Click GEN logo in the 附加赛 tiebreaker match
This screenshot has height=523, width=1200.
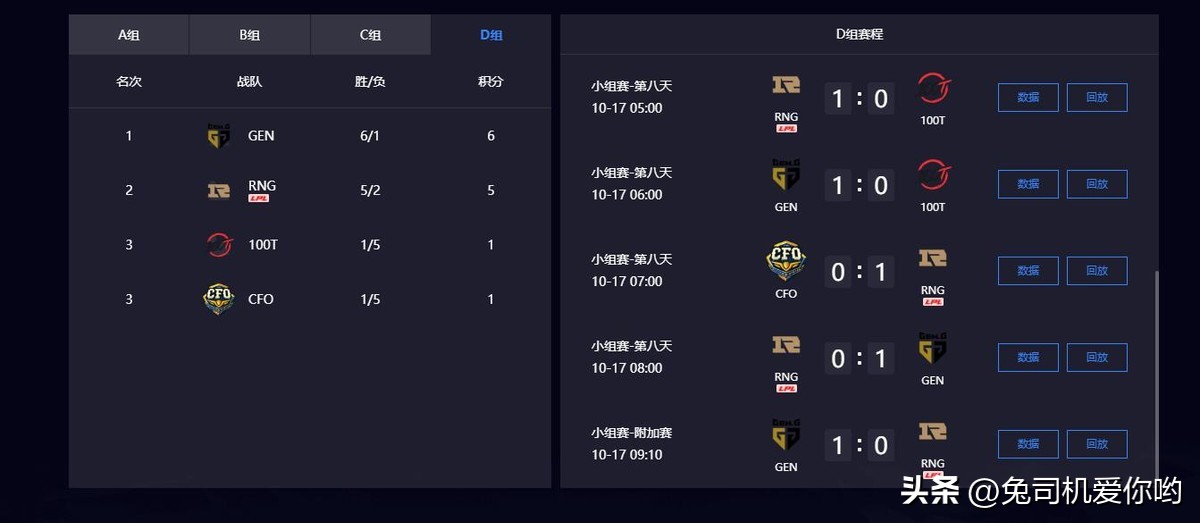point(786,437)
